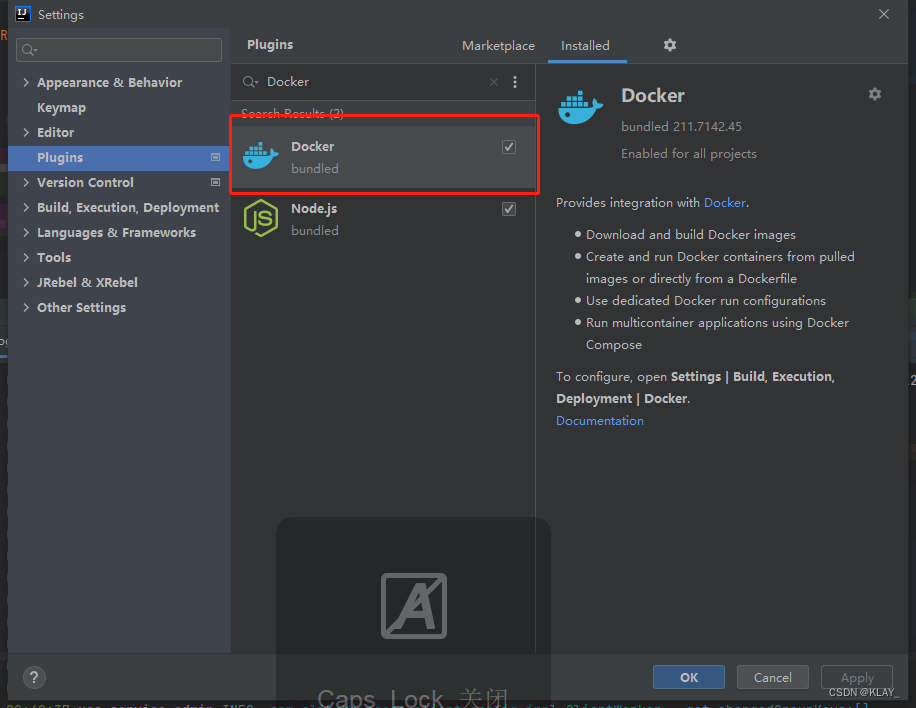Open the Docker hyperlink in description
This screenshot has height=708, width=916.
coord(724,203)
